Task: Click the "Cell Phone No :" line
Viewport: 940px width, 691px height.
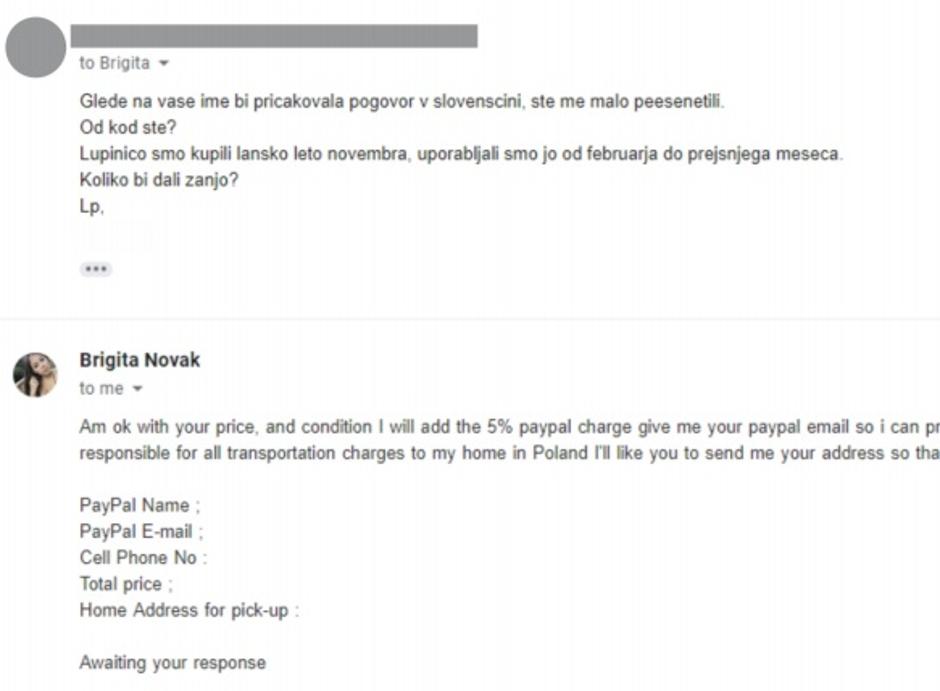Action: [x=143, y=557]
